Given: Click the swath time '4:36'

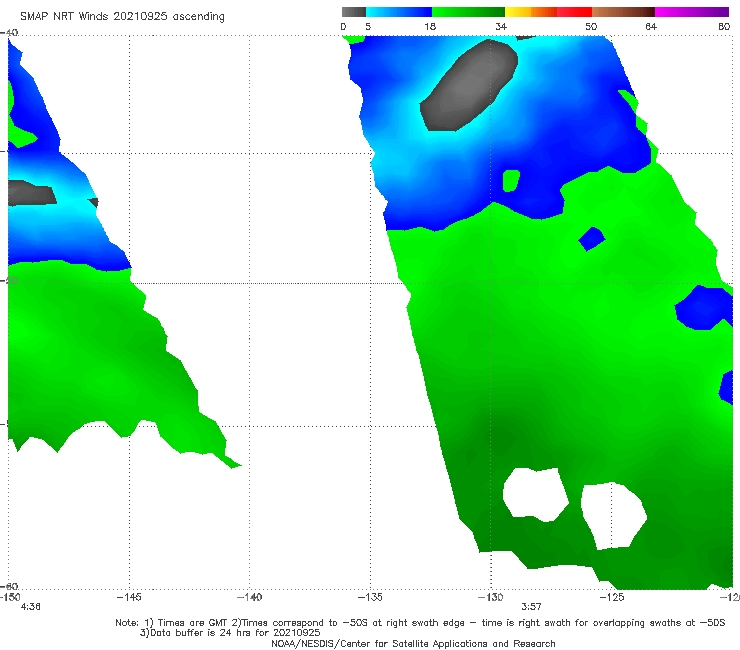Looking at the screenshot, I should coord(30,607).
